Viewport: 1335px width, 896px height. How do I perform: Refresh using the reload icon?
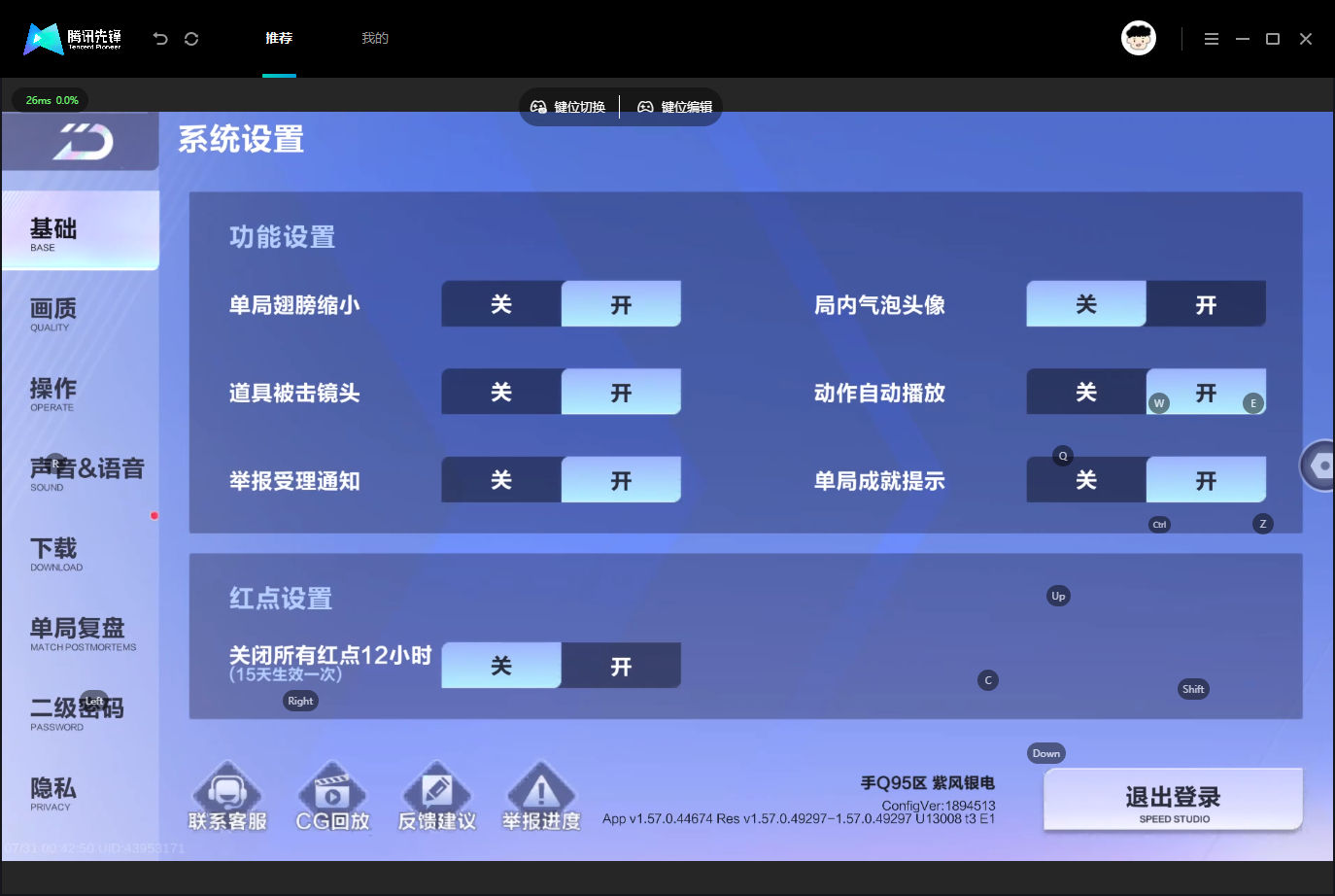pyautogui.click(x=191, y=39)
